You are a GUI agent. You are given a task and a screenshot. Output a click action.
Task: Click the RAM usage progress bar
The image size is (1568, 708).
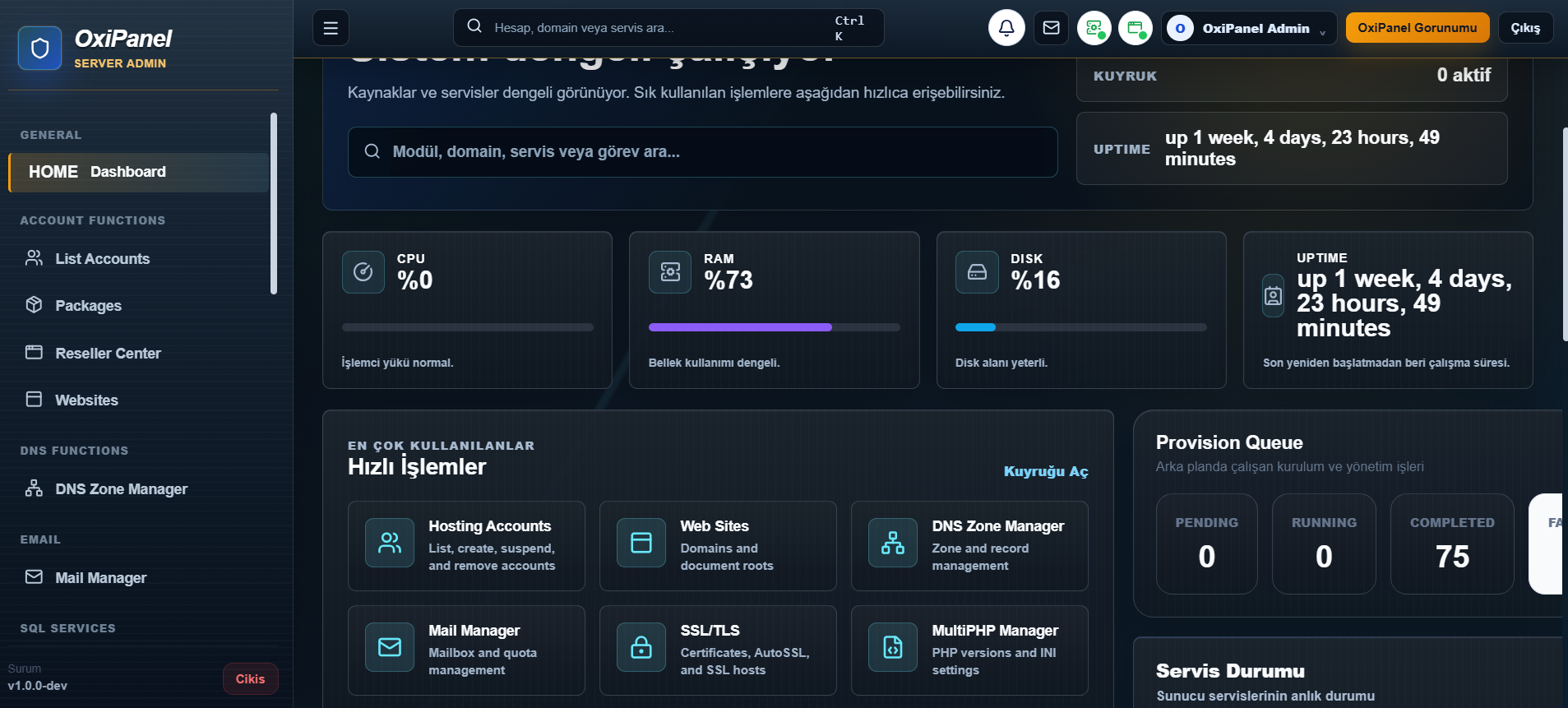click(775, 327)
